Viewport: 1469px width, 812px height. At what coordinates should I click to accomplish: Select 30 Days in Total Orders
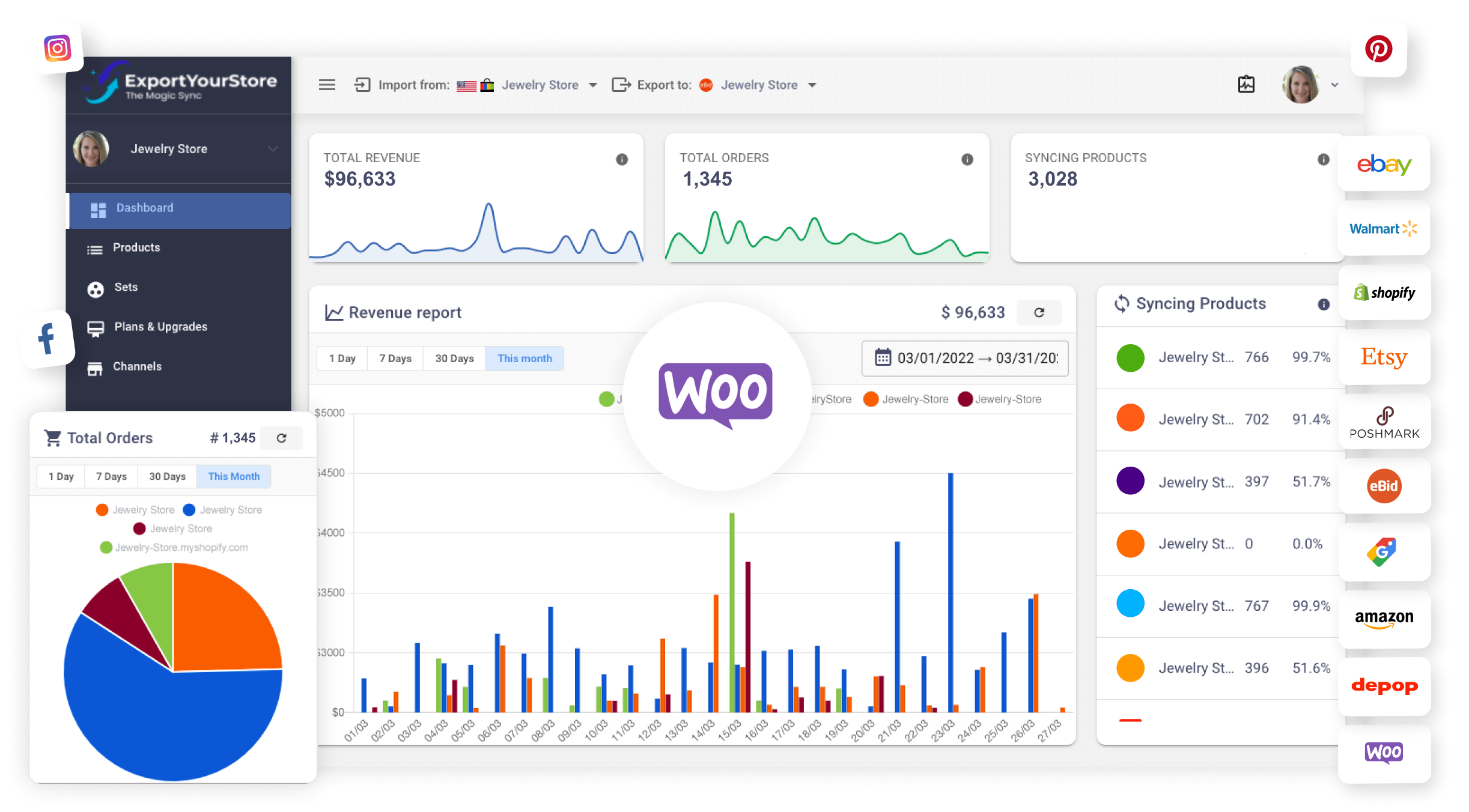[167, 476]
